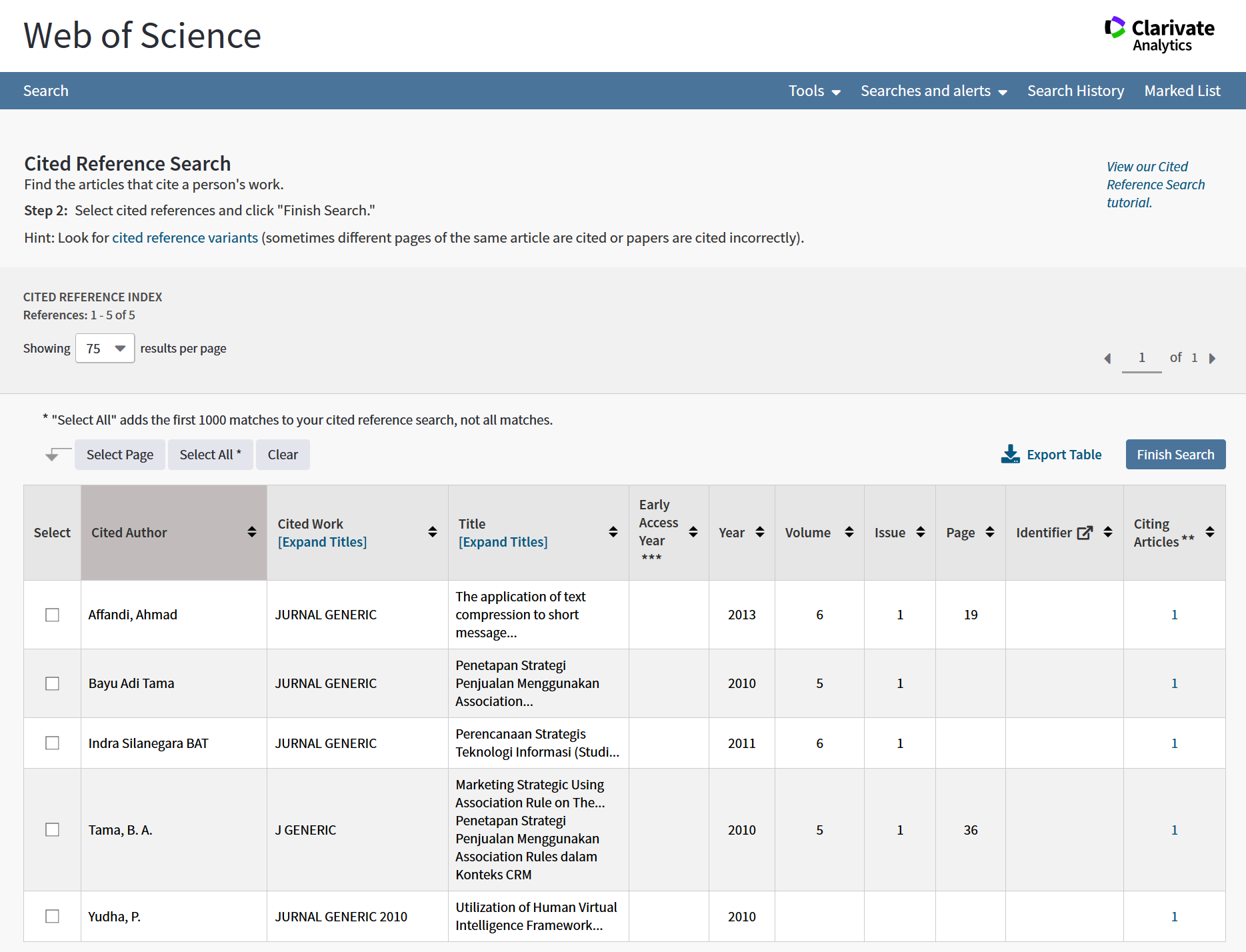Open the Search nav item
1246x952 pixels.
coord(46,91)
